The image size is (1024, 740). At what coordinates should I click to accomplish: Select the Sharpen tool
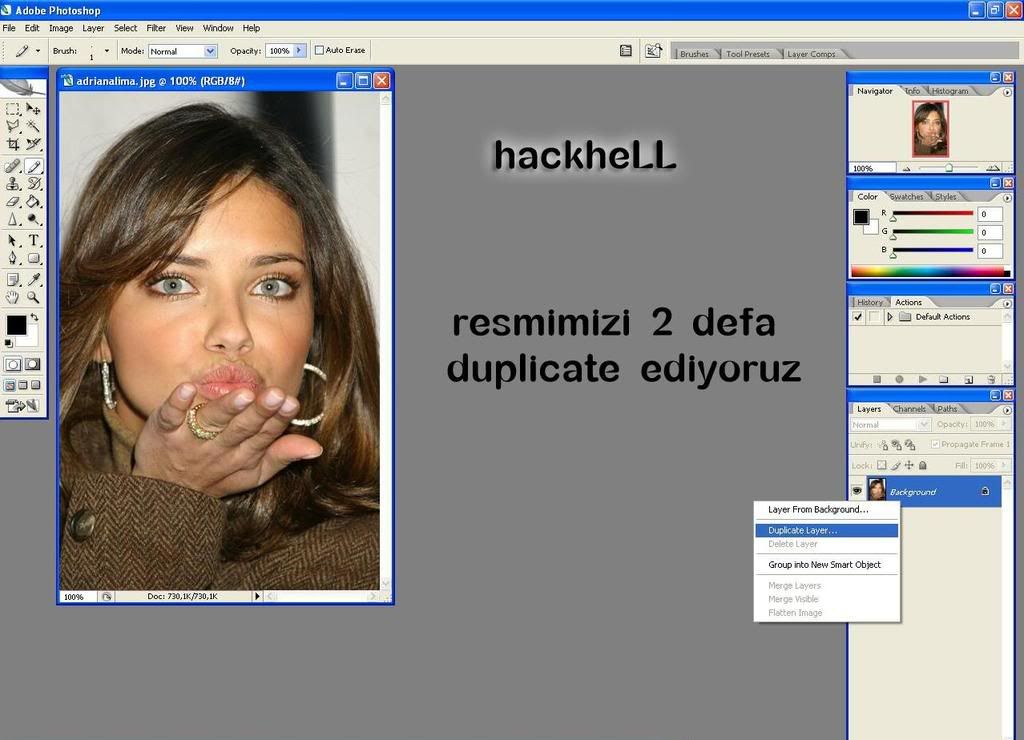pos(12,220)
